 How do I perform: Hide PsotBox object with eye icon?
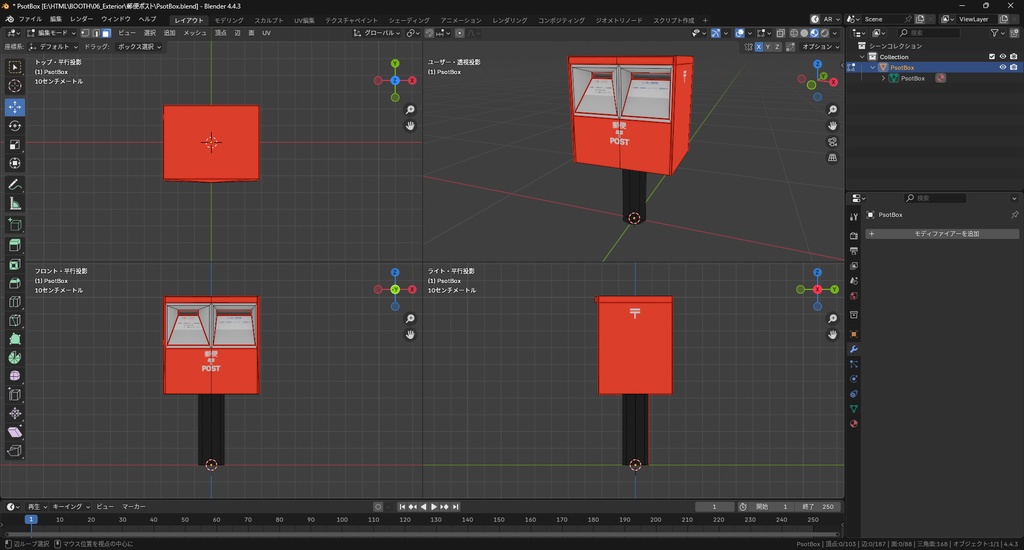pos(1003,68)
